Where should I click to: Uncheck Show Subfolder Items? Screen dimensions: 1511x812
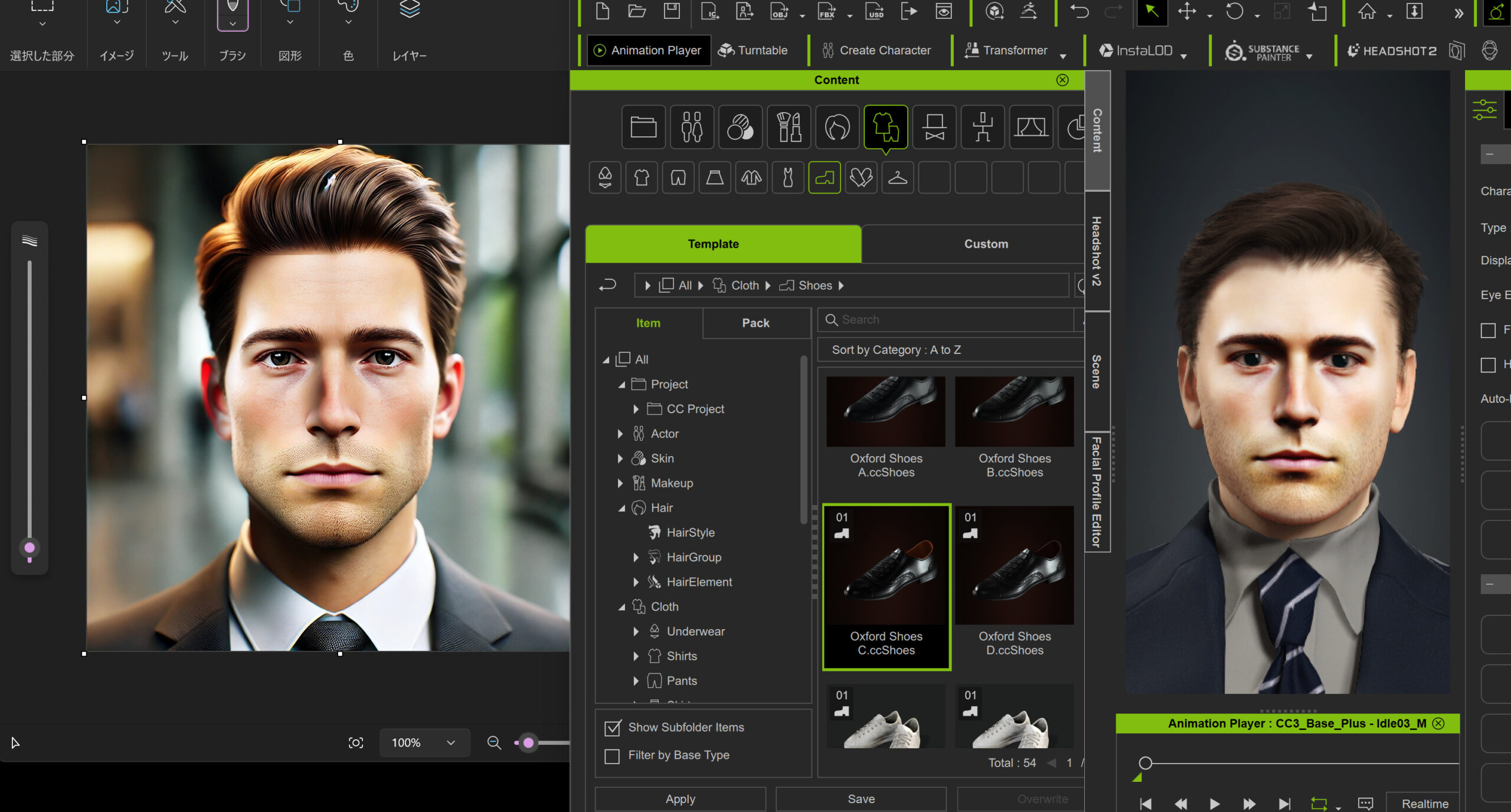[x=613, y=728]
